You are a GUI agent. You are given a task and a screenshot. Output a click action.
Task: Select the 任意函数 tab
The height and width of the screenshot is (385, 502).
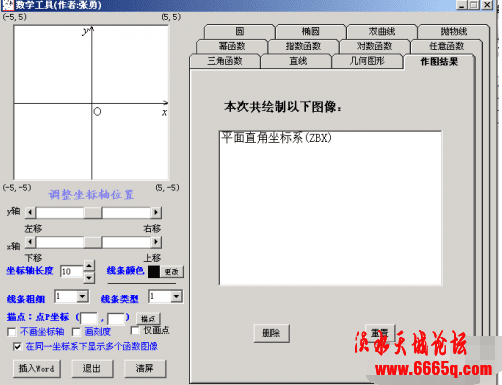[x=446, y=46]
